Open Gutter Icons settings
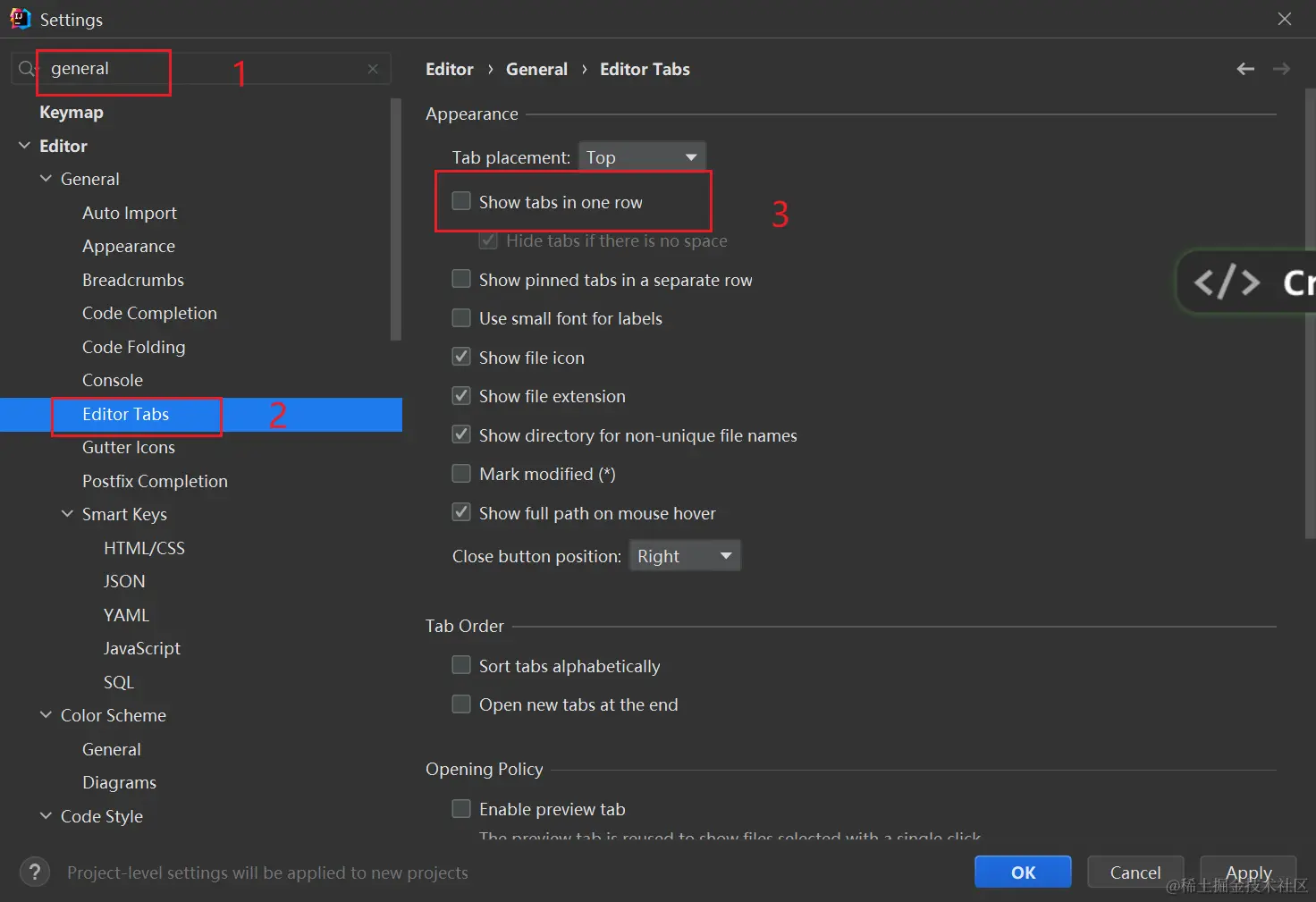The height and width of the screenshot is (902, 1316). click(129, 447)
